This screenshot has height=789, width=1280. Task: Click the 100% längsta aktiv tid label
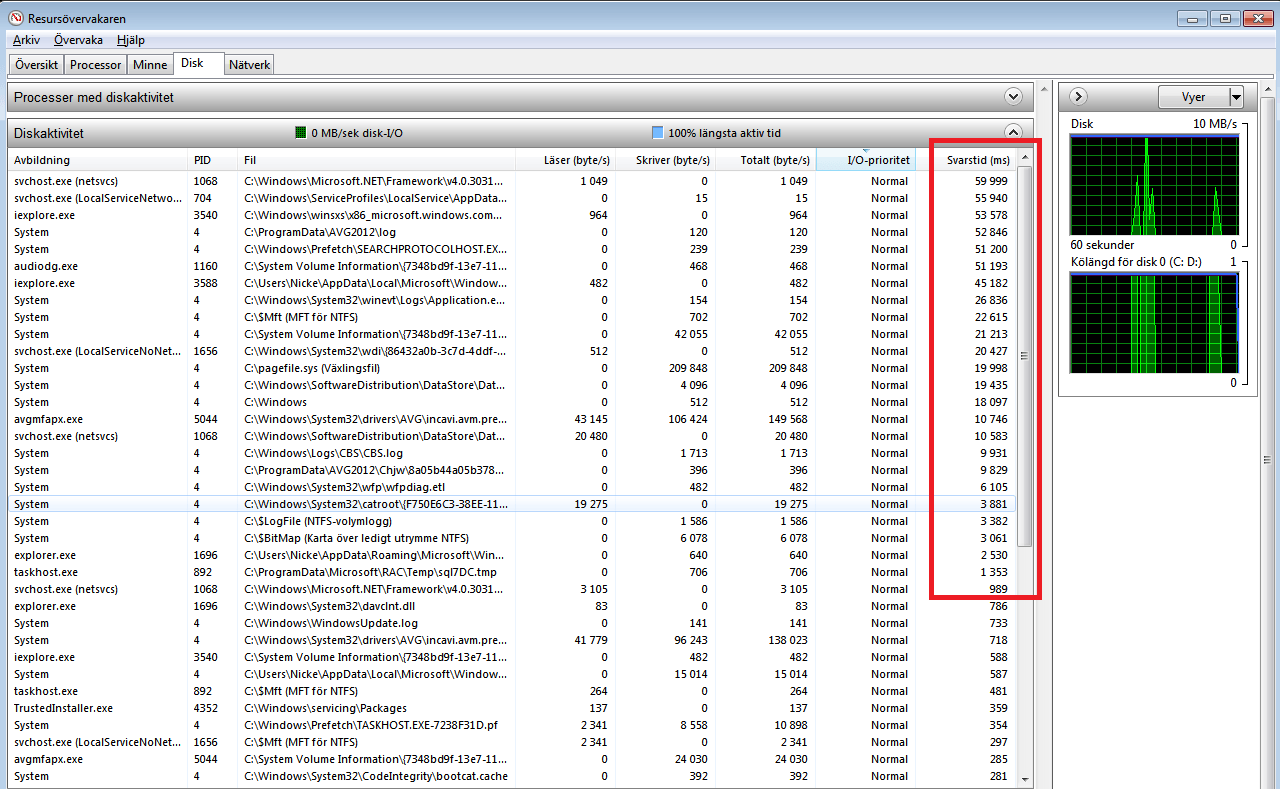(724, 132)
